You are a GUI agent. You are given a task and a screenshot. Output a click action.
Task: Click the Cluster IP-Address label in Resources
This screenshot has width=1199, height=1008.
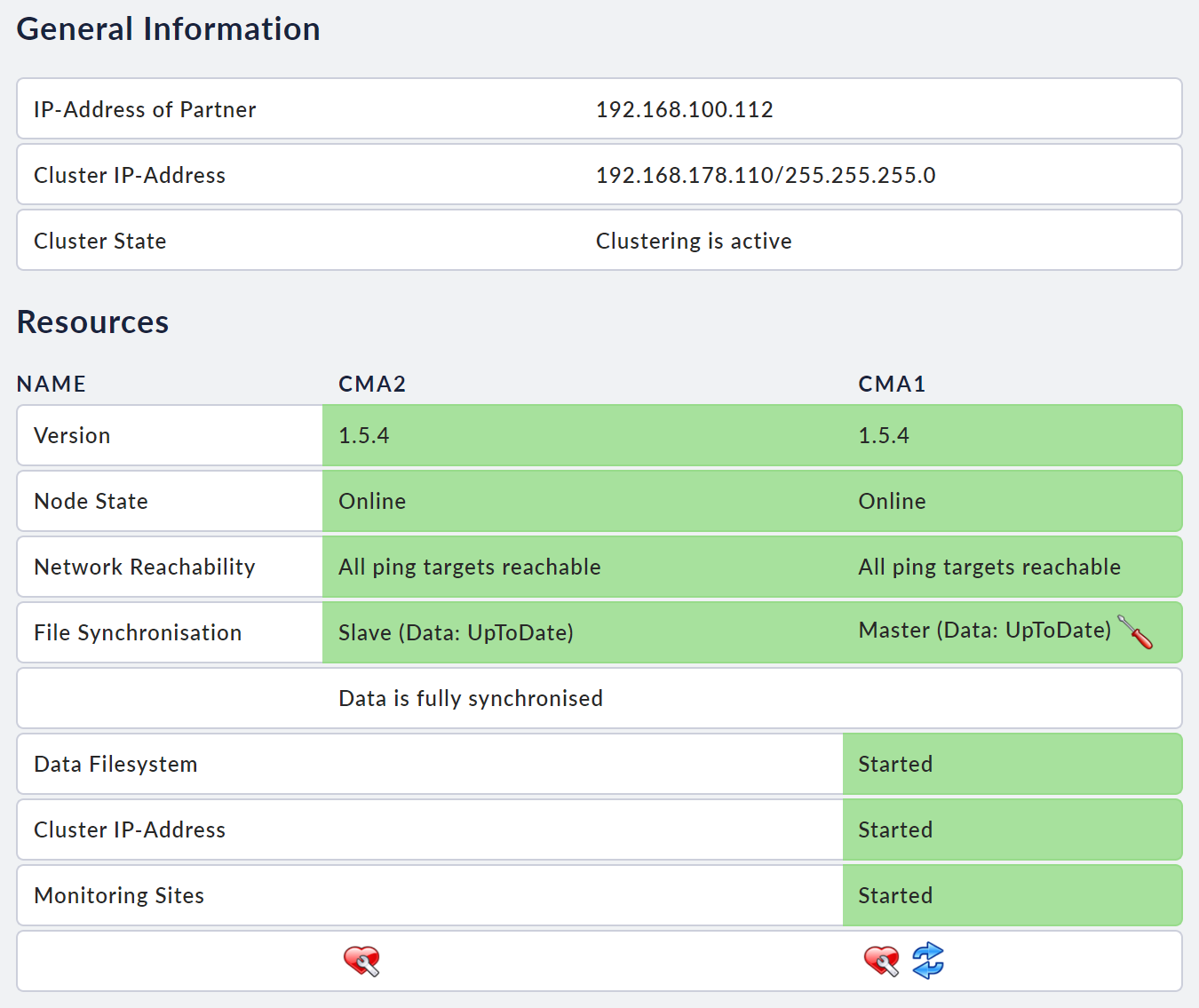(130, 829)
